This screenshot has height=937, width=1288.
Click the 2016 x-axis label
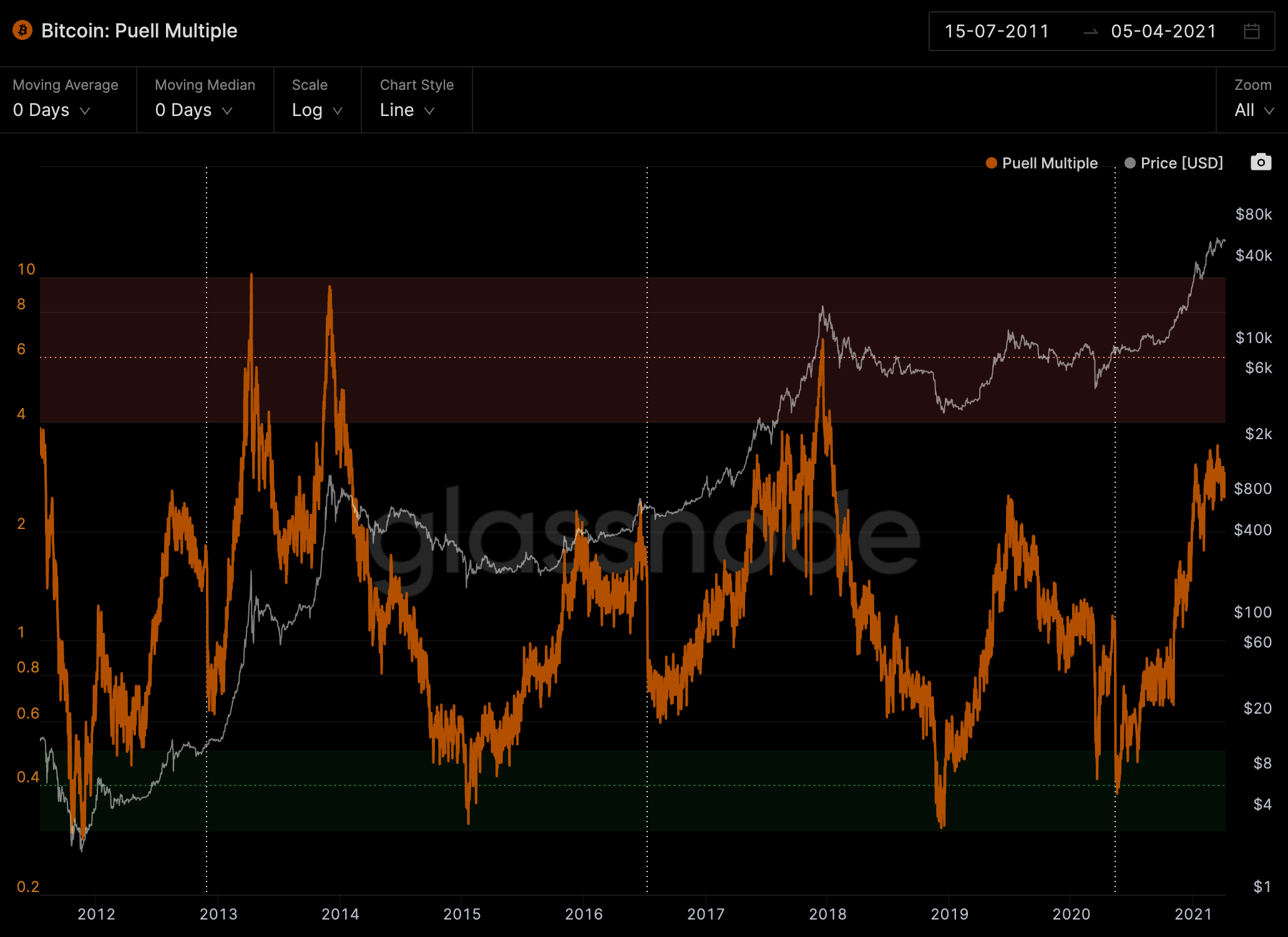[583, 914]
